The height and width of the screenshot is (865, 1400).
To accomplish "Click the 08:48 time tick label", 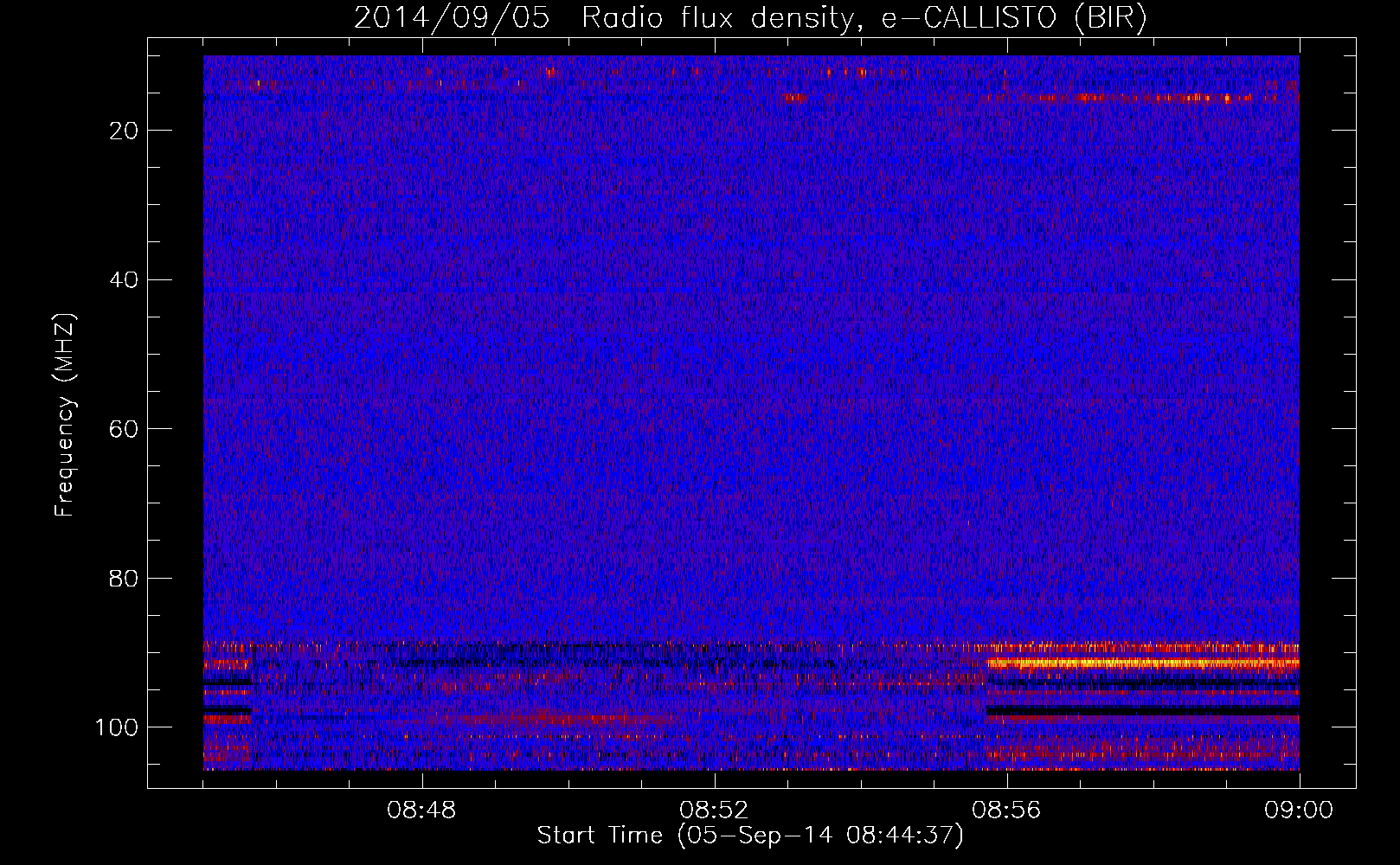I will 421,811.
